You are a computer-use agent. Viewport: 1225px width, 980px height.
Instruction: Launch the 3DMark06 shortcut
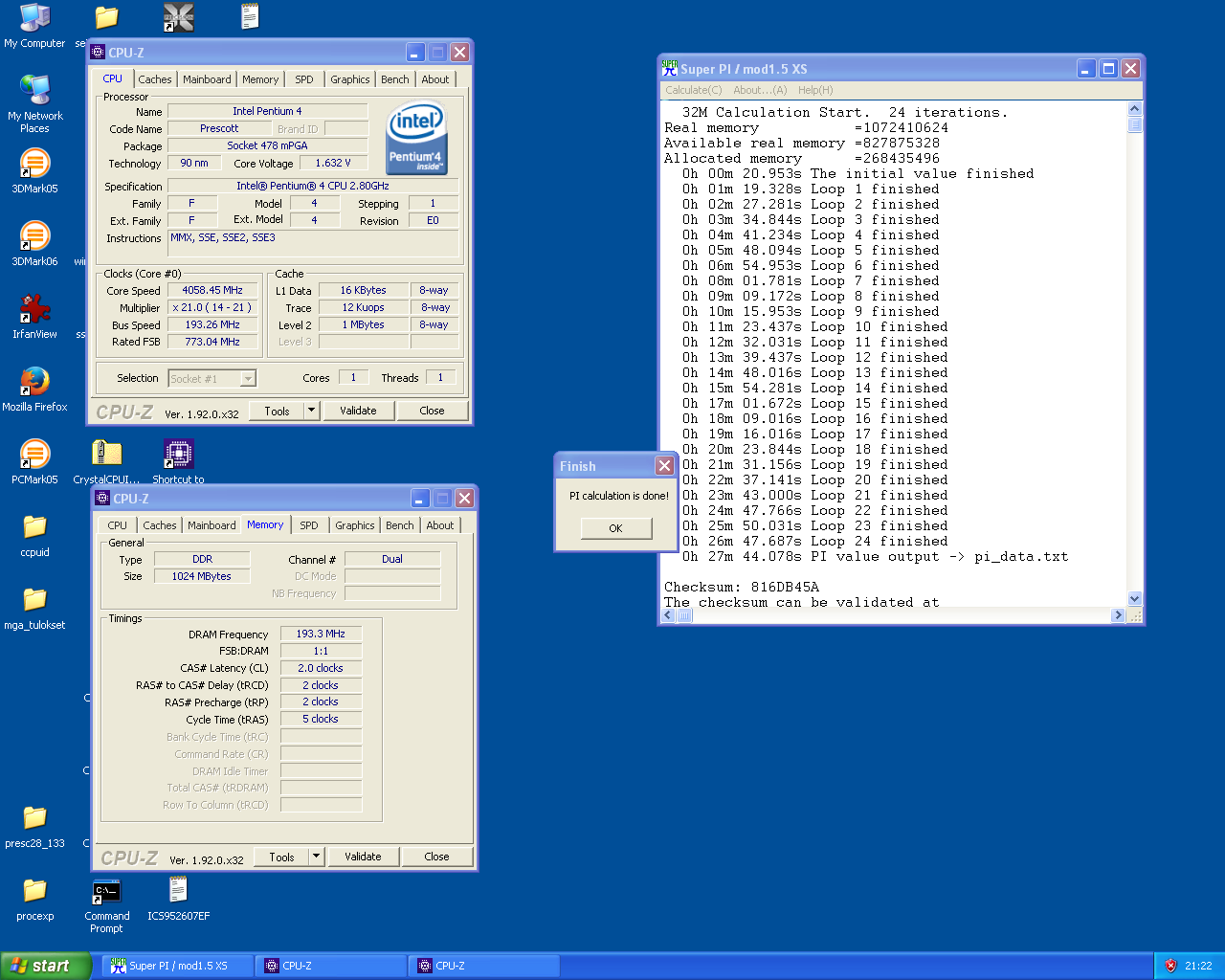[x=34, y=244]
